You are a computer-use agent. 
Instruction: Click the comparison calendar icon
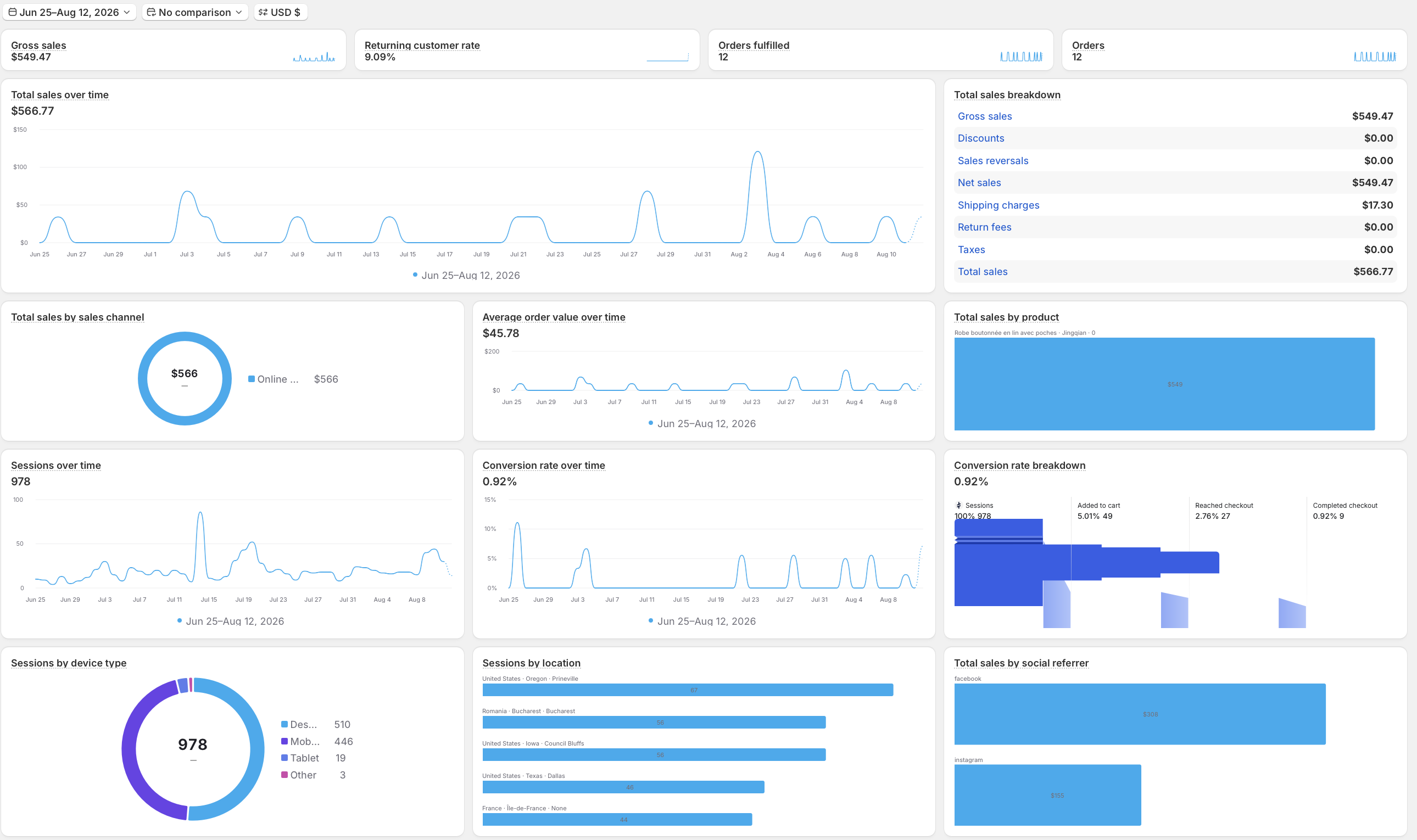click(151, 12)
